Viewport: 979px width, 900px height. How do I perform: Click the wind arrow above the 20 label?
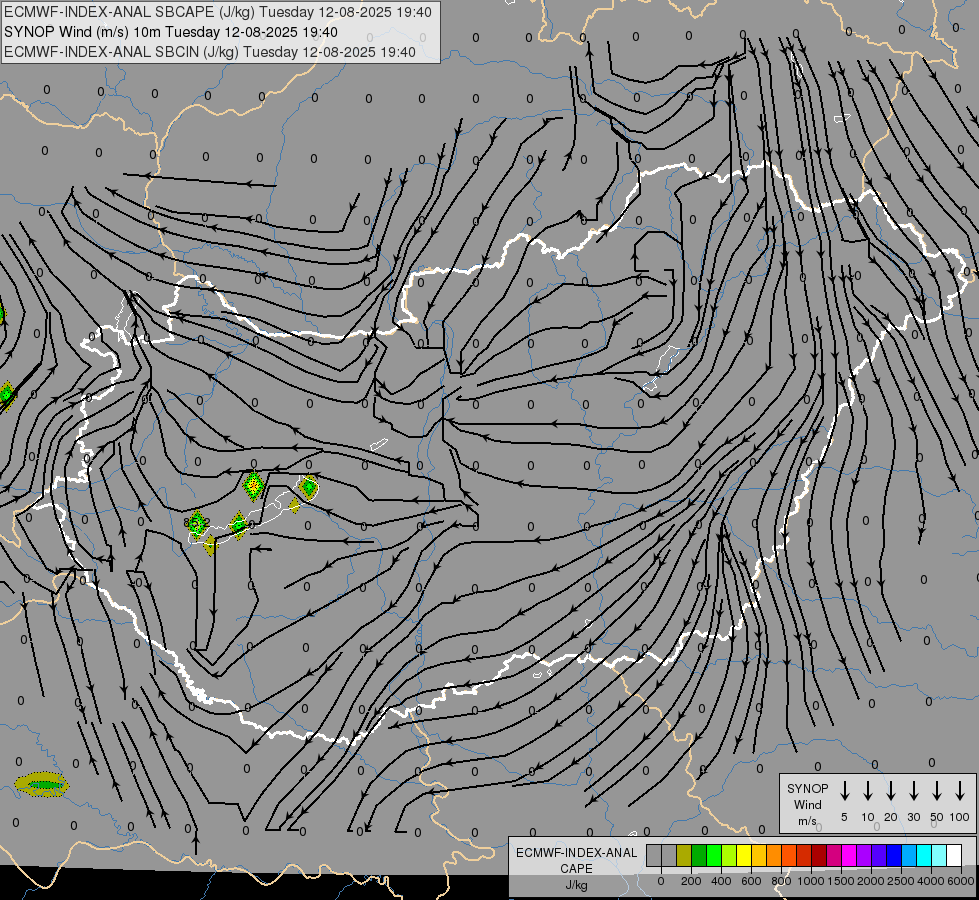pyautogui.click(x=890, y=791)
